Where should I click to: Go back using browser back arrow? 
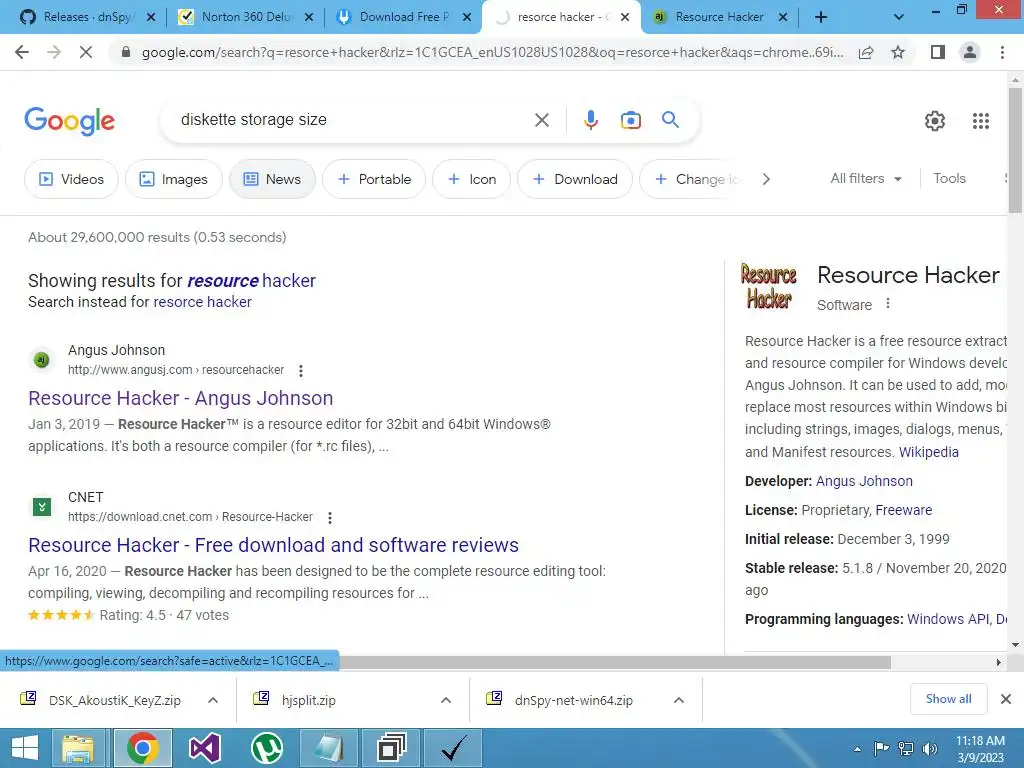coord(22,52)
